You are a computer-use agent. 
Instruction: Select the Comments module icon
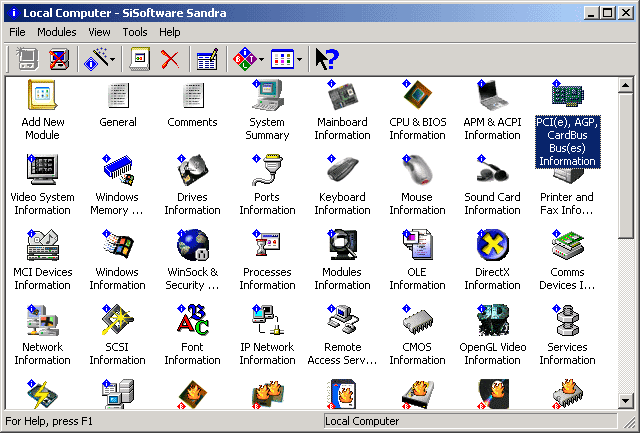click(x=192, y=95)
